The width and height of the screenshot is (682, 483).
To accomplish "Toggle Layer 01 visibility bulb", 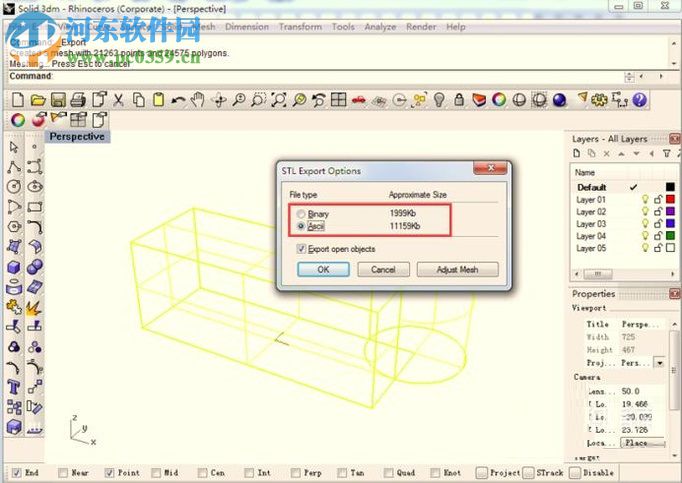I will [x=645, y=199].
